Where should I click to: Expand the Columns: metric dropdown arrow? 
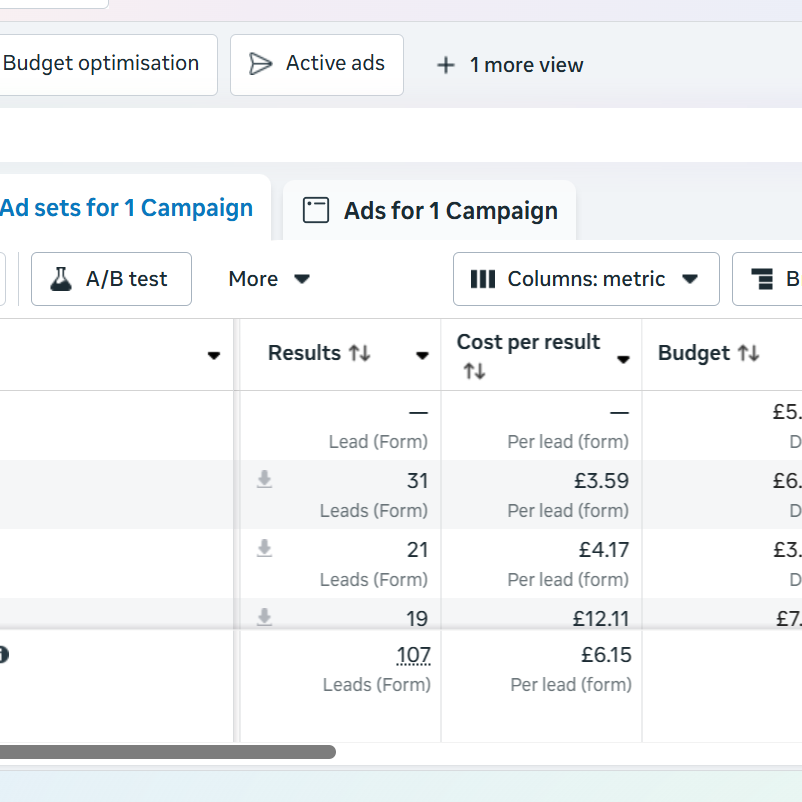690,279
